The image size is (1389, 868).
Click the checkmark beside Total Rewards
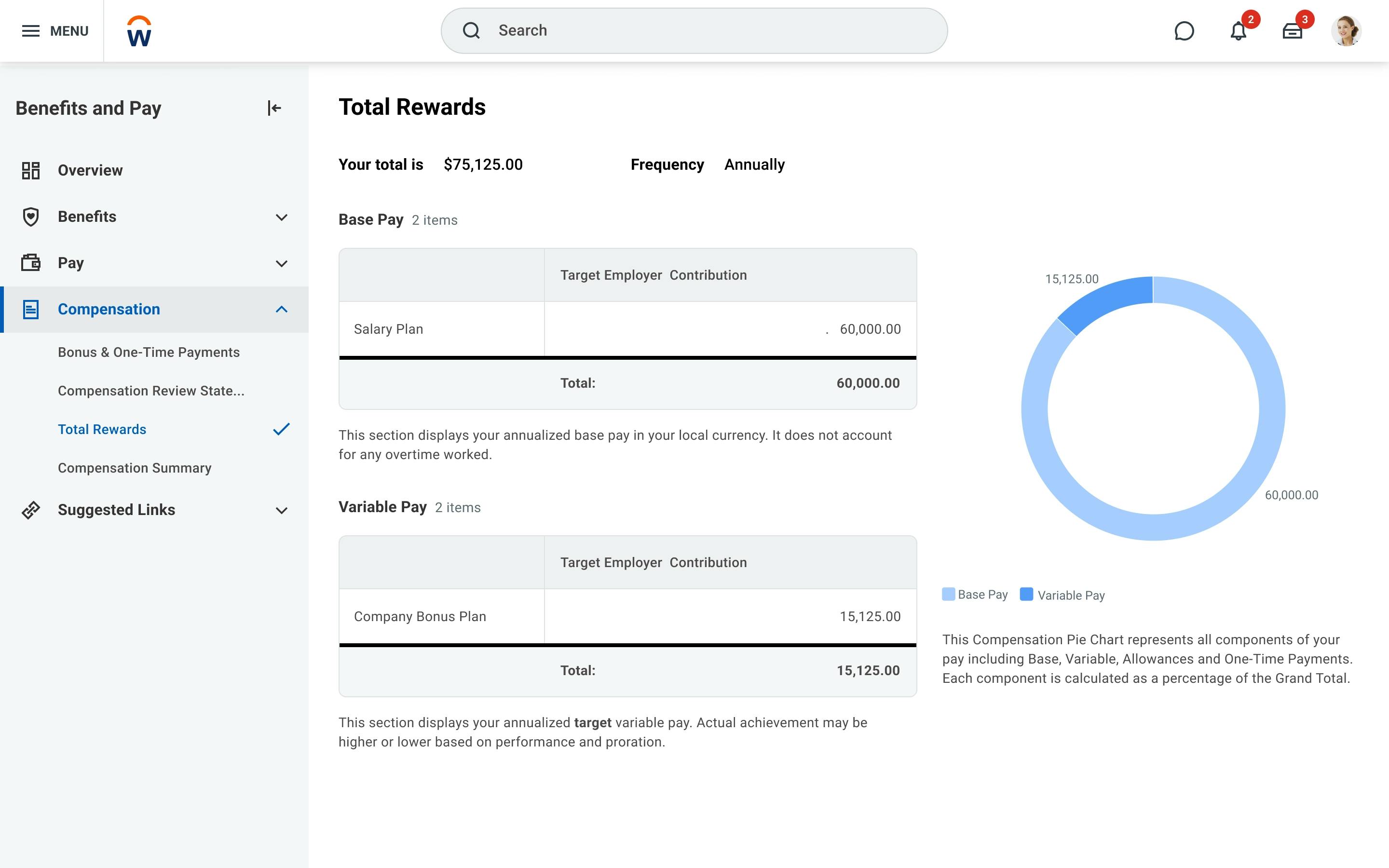281,429
